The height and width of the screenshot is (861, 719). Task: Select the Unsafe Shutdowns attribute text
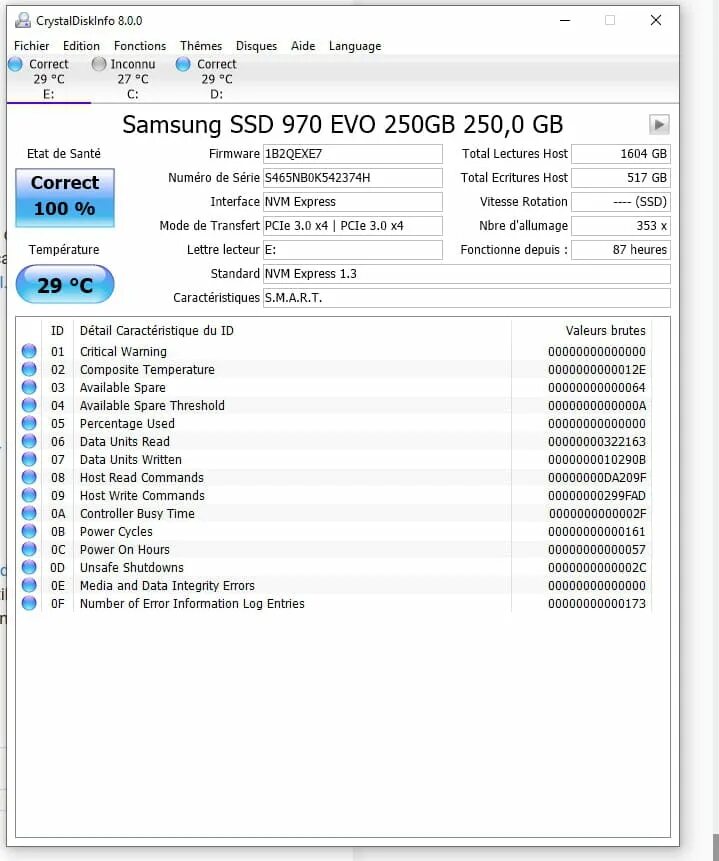pos(132,568)
